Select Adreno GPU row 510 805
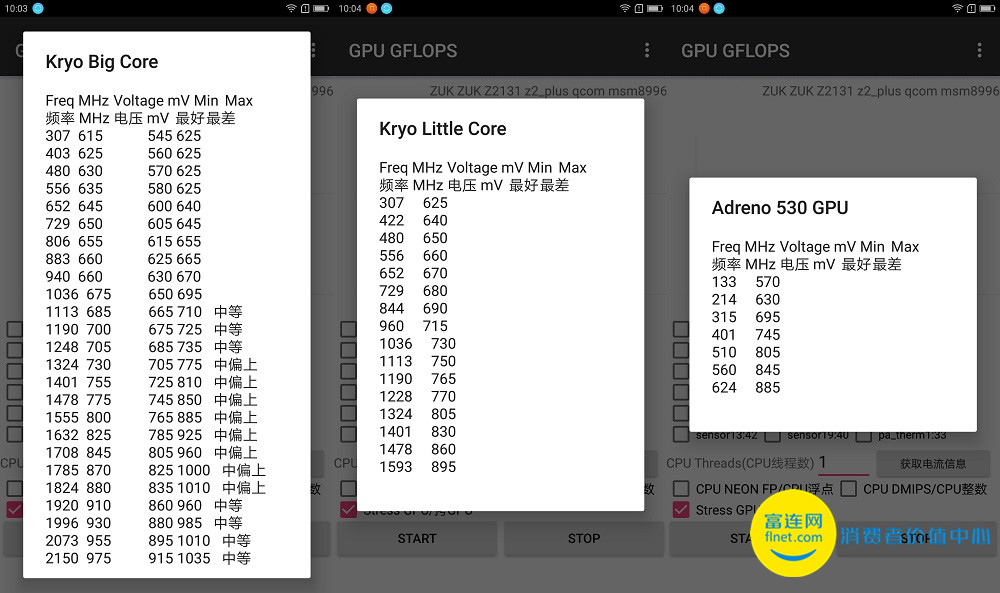This screenshot has height=593, width=1000. coord(746,353)
